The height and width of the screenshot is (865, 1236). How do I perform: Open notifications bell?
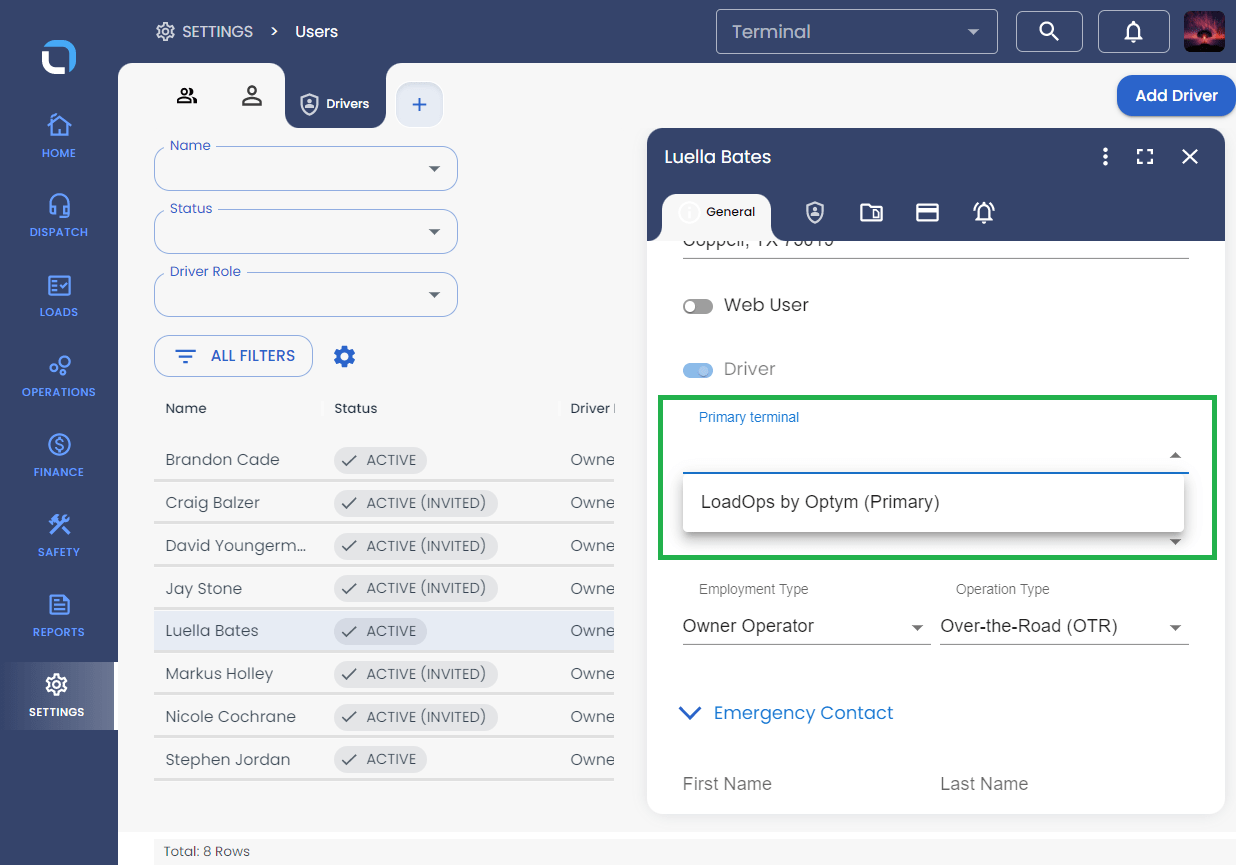(x=1133, y=32)
